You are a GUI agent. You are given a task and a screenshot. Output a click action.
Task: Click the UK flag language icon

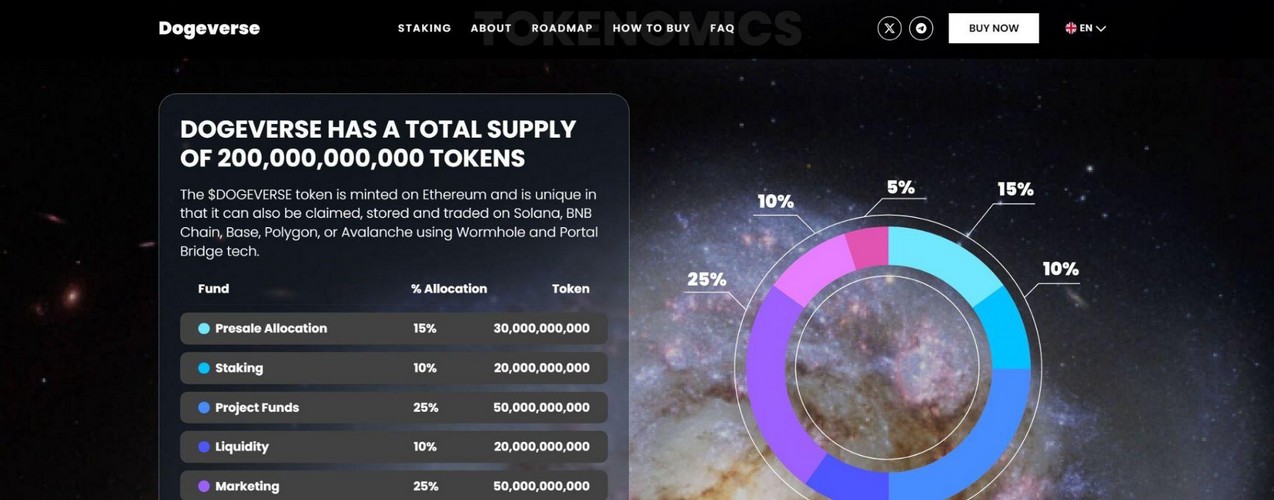click(1071, 28)
